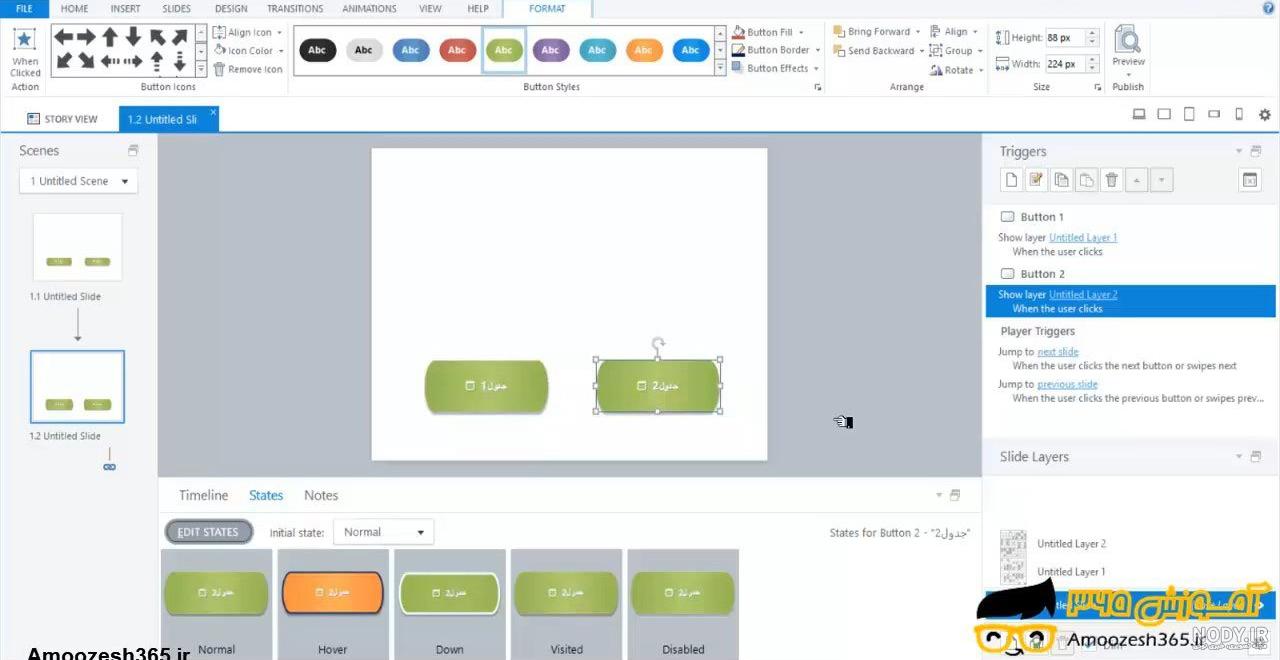
Task: Move the selected trigger down
Action: click(1161, 180)
